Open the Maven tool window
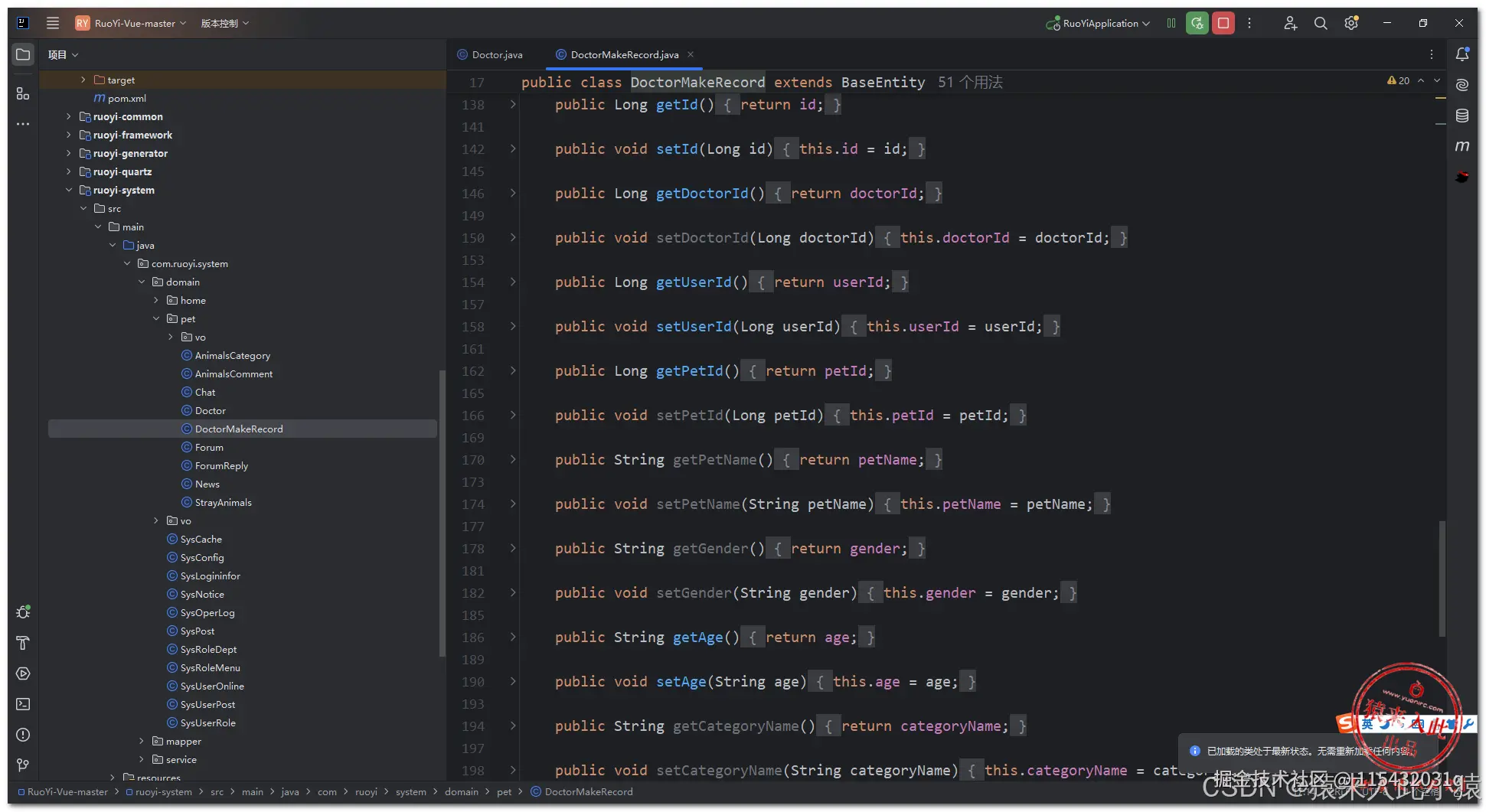Viewport: 1486px width, 812px height. (x=1462, y=146)
